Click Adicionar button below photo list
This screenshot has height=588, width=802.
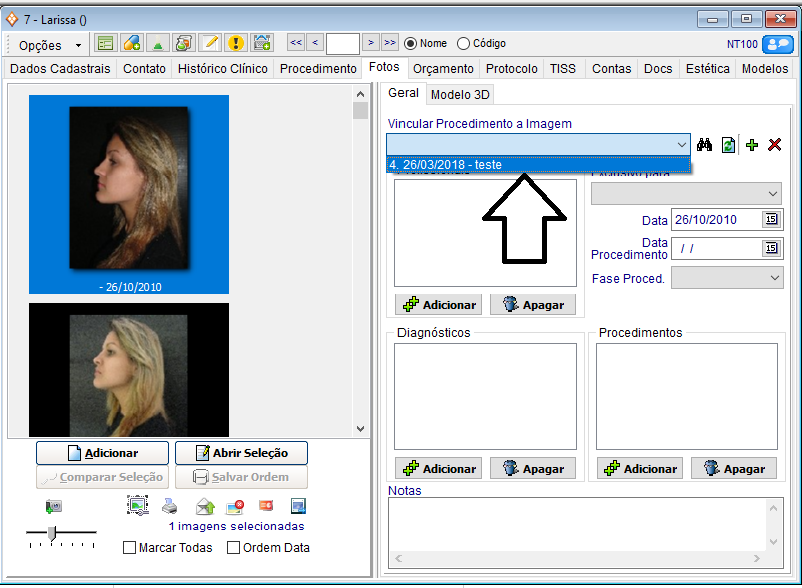102,453
